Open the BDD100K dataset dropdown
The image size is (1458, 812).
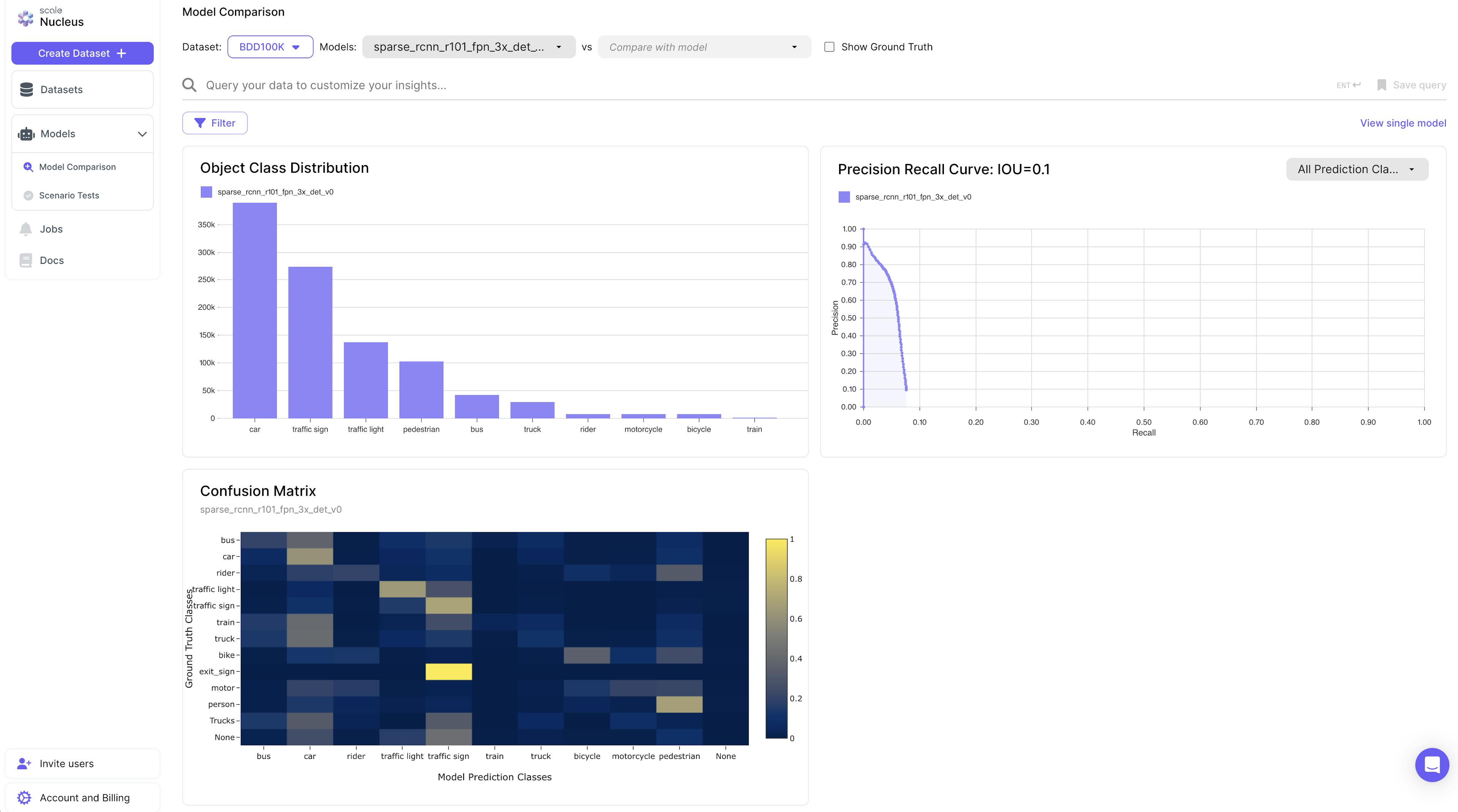270,47
